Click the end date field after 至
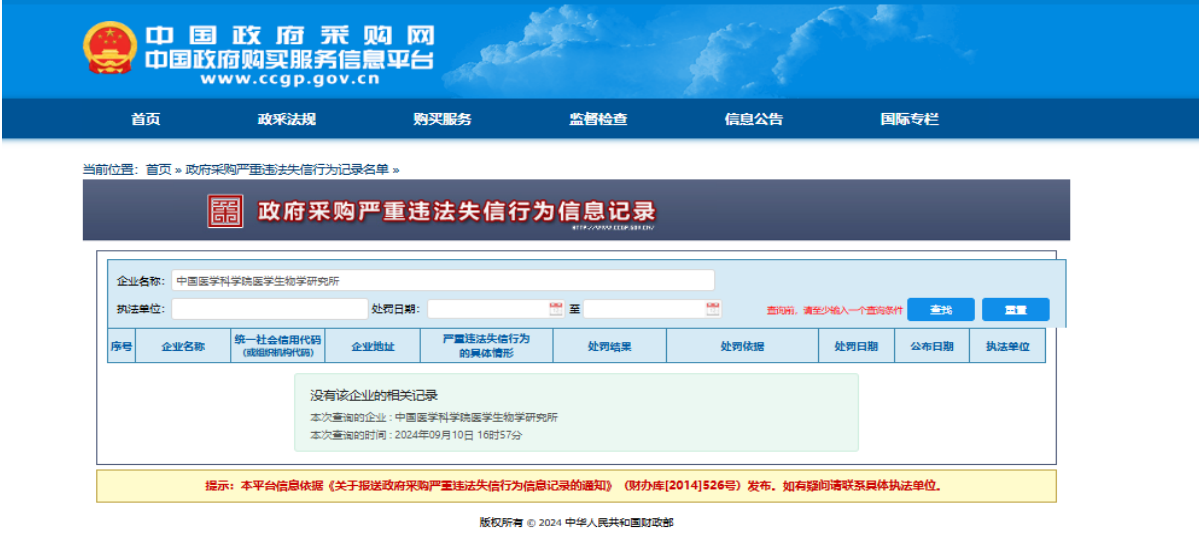Screen dimensions: 1199x549 click(x=652, y=309)
